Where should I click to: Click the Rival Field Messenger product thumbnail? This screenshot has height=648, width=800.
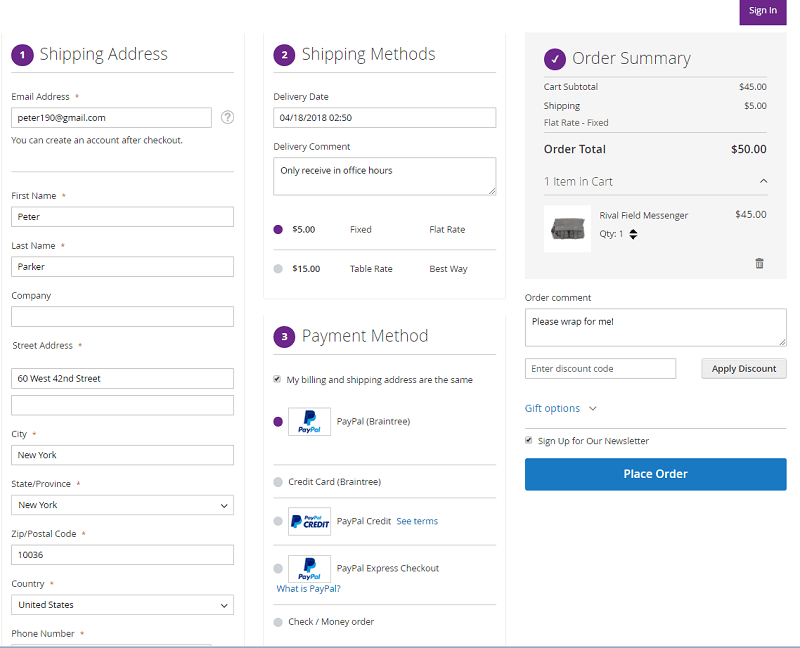tap(567, 229)
